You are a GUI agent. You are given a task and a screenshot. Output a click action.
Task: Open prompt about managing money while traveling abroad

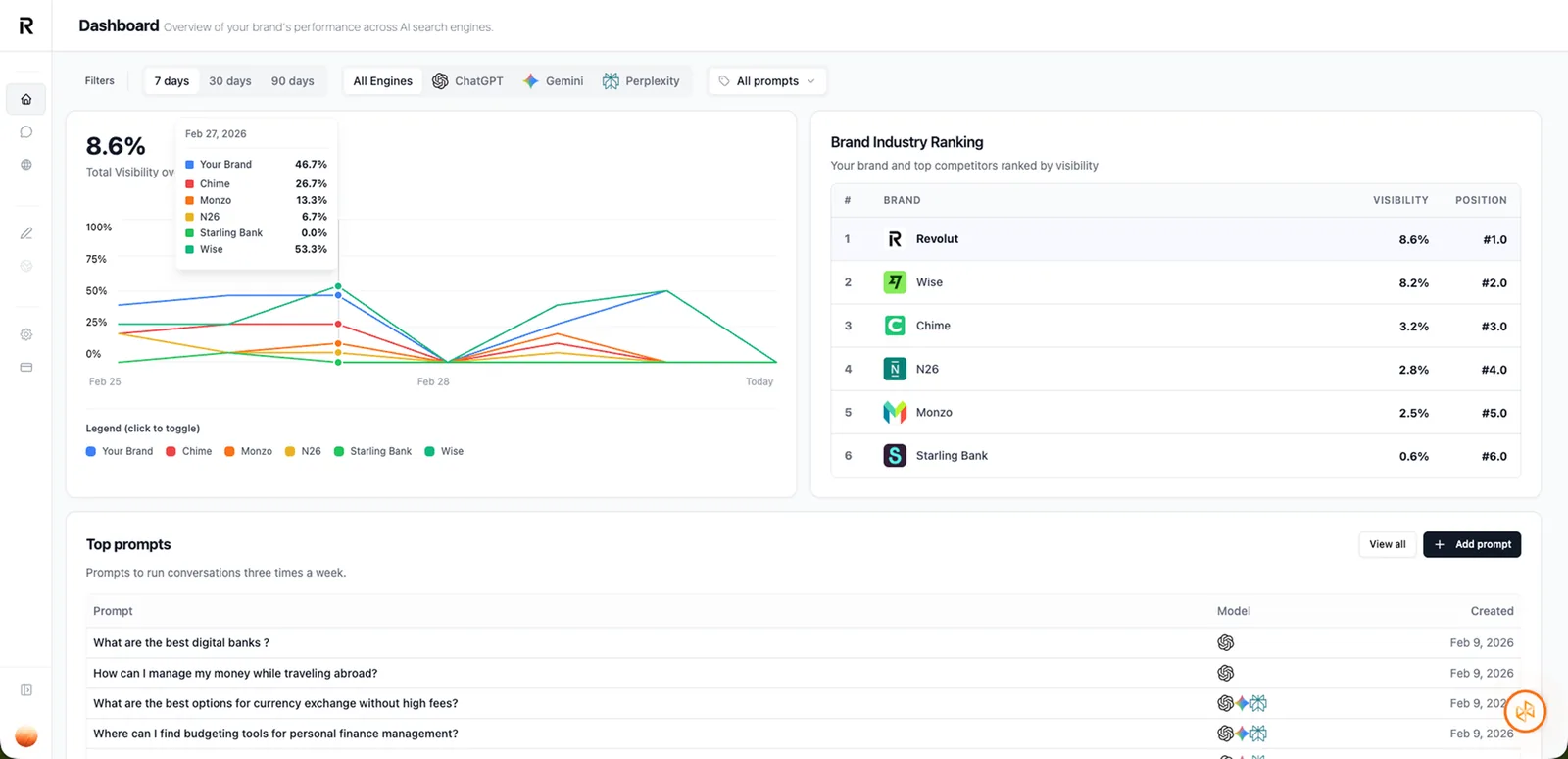coord(235,673)
